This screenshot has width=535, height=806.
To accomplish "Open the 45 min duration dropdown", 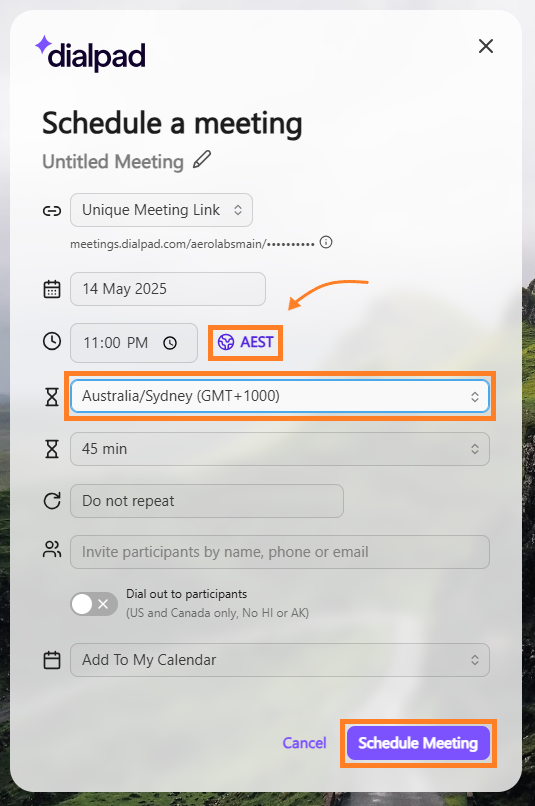I will point(280,449).
